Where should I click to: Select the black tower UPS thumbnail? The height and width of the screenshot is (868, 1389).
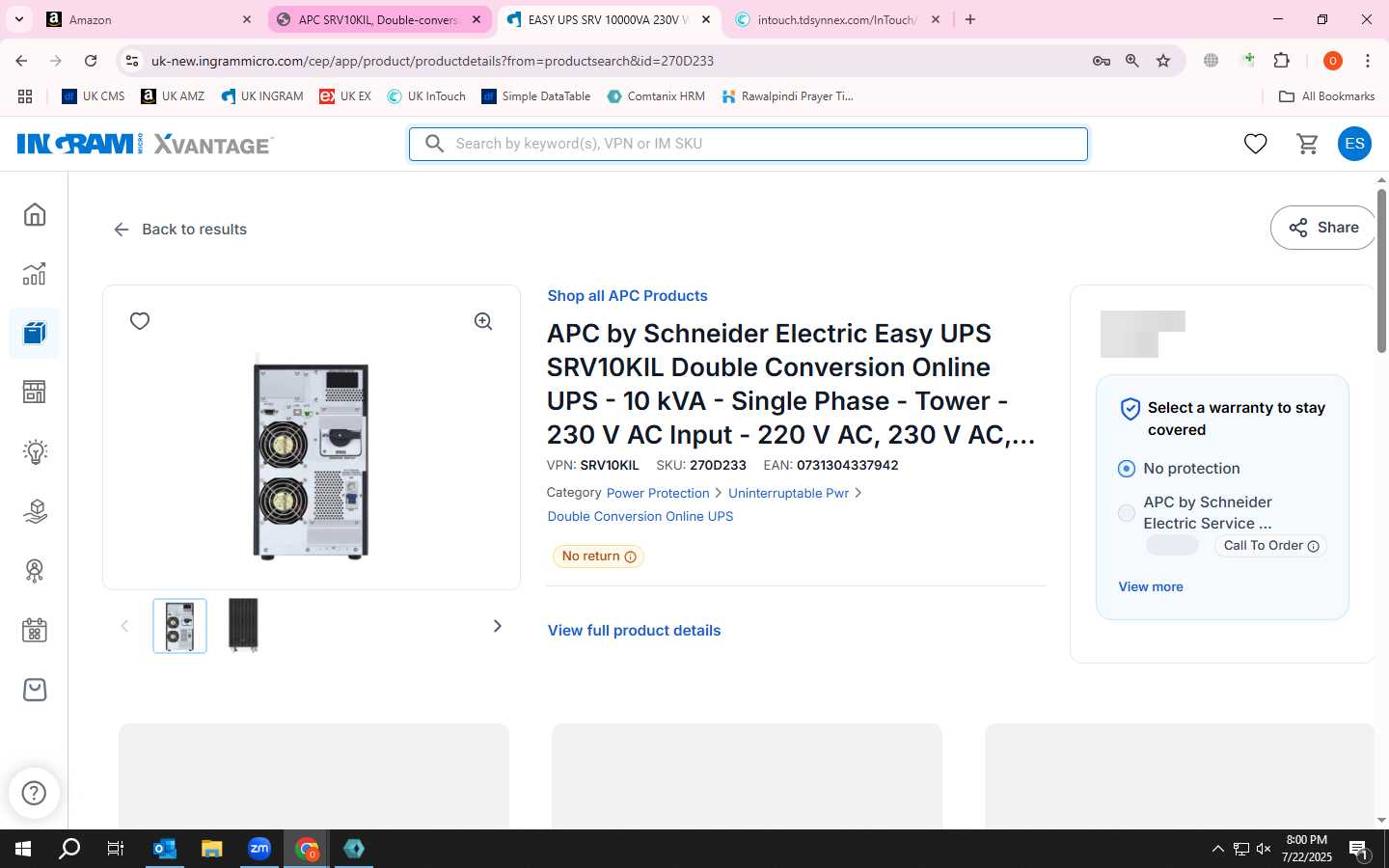(243, 626)
